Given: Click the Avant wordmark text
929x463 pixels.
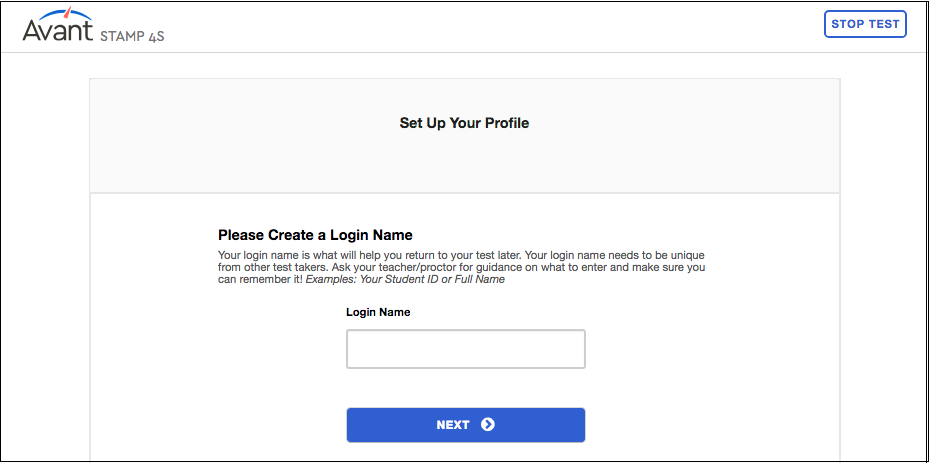Looking at the screenshot, I should pos(57,30).
